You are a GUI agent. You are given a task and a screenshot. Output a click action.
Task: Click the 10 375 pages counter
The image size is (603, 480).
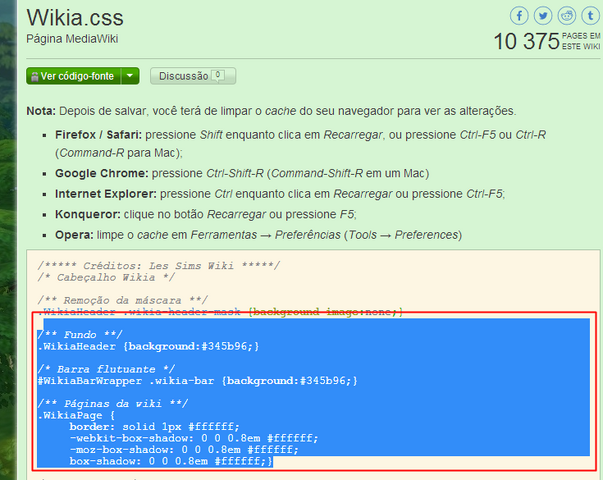pos(546,41)
